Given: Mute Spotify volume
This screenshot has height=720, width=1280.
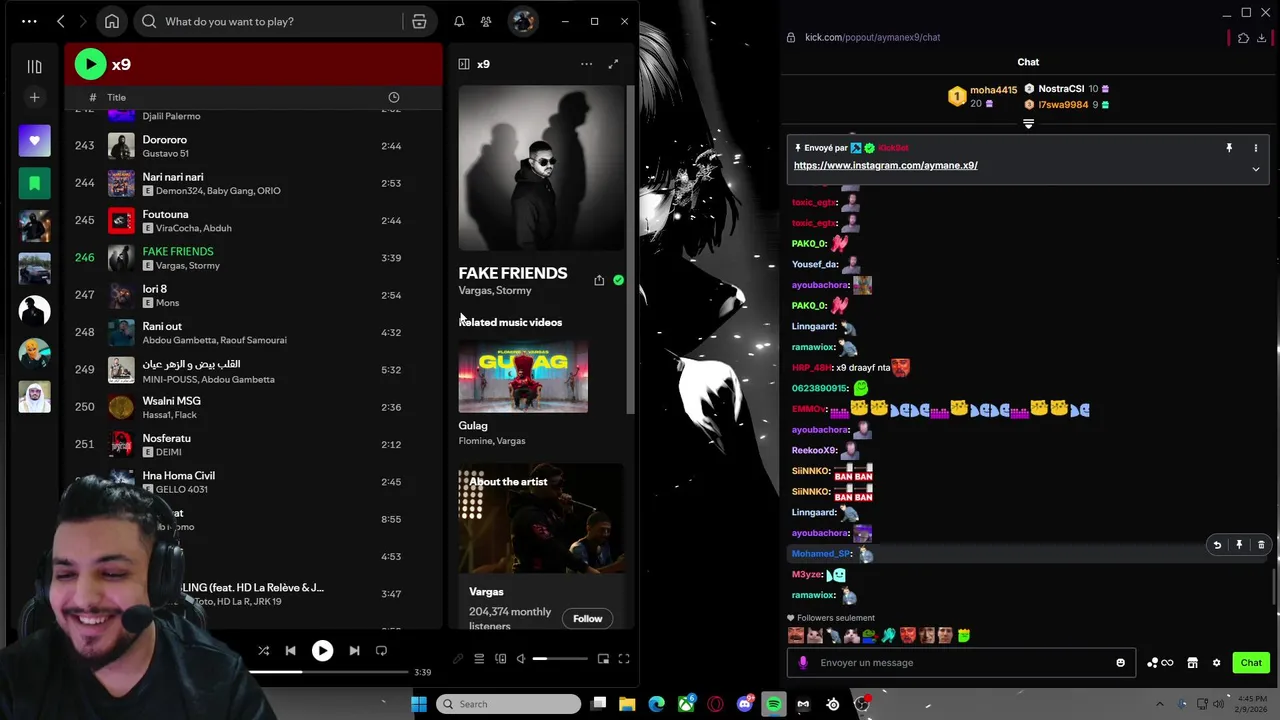Looking at the screenshot, I should coord(521,658).
